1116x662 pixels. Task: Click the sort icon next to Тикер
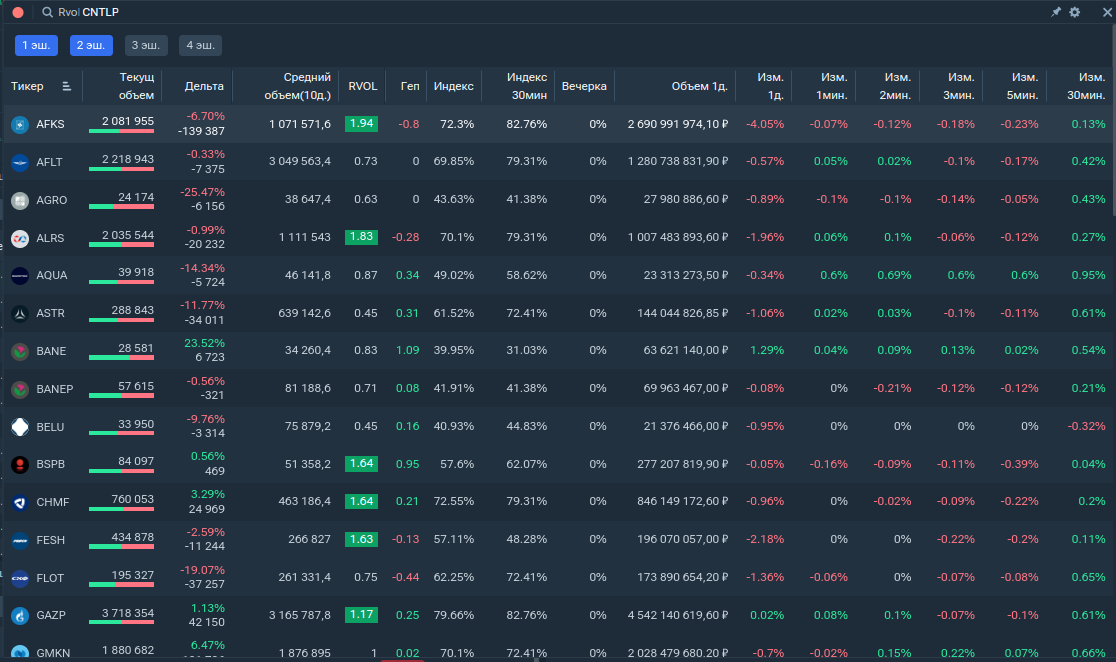click(67, 86)
